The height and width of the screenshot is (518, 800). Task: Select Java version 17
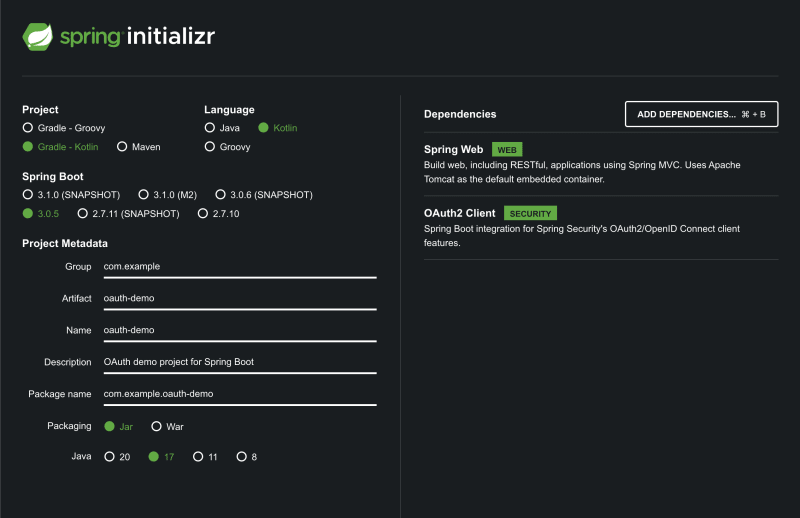click(161, 456)
